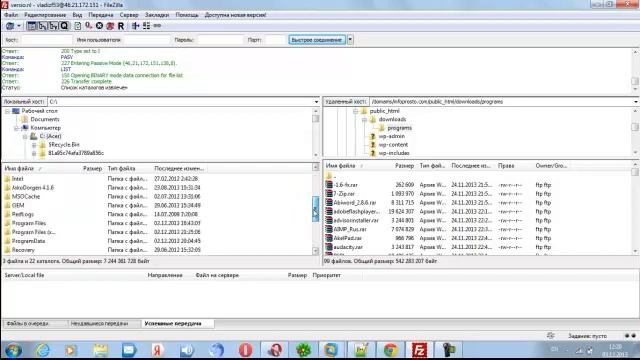Open the Редактирование menu
This screenshot has width=640, height=360.
point(45,15)
